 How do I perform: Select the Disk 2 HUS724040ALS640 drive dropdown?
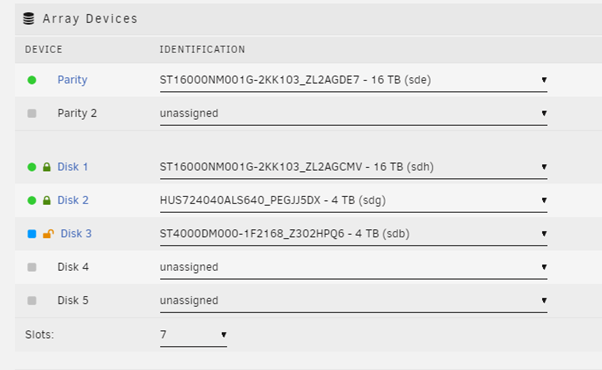[353, 201]
